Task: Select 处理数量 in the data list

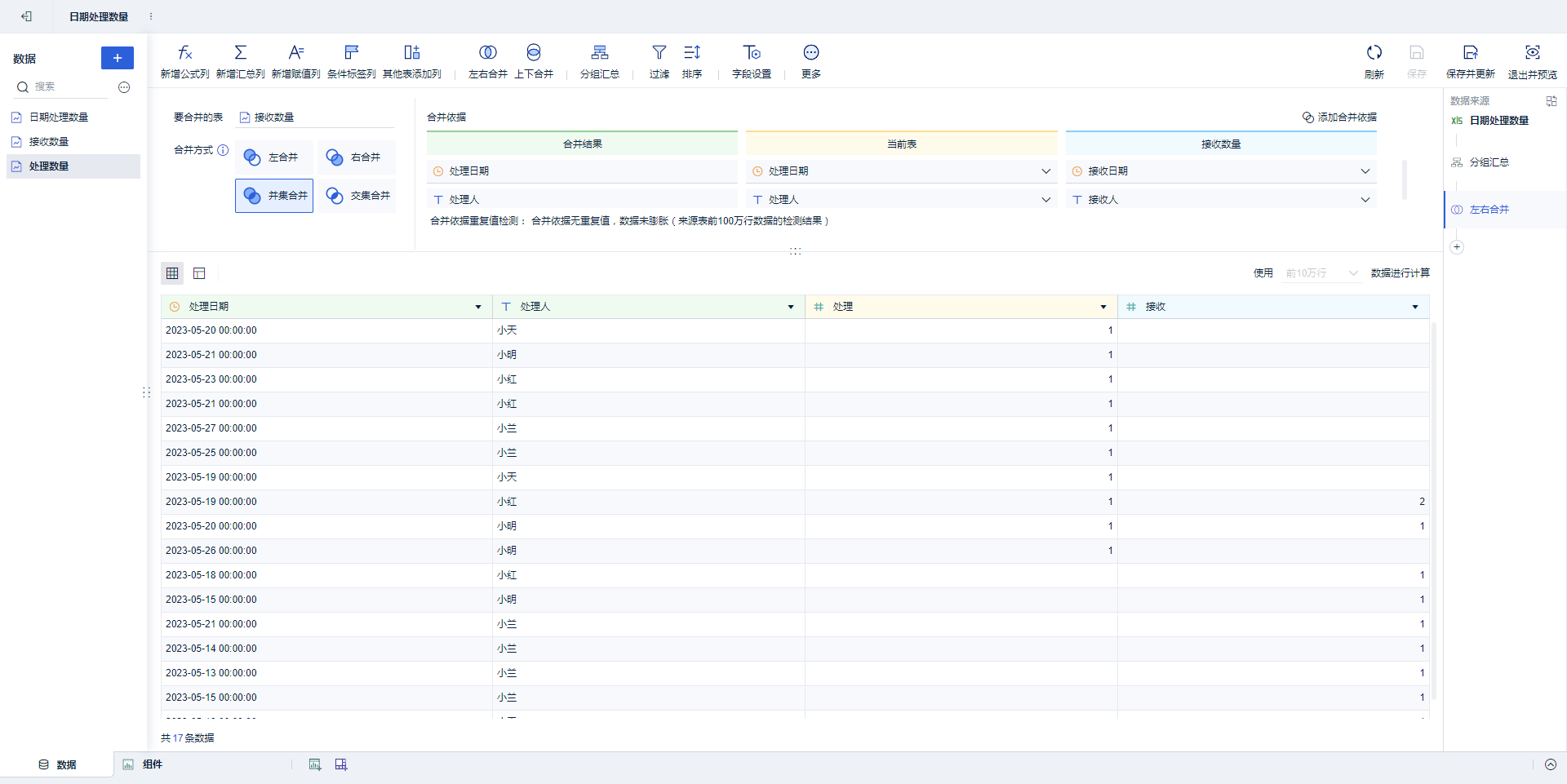Action: coord(73,166)
